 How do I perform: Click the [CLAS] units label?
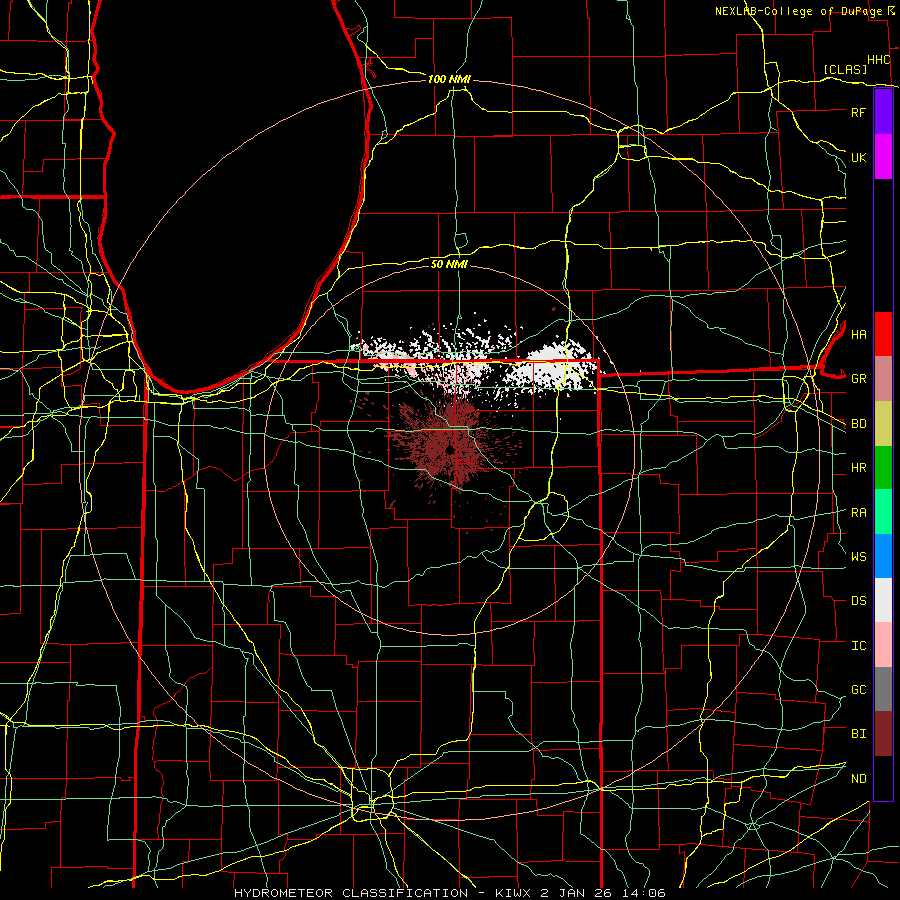845,69
